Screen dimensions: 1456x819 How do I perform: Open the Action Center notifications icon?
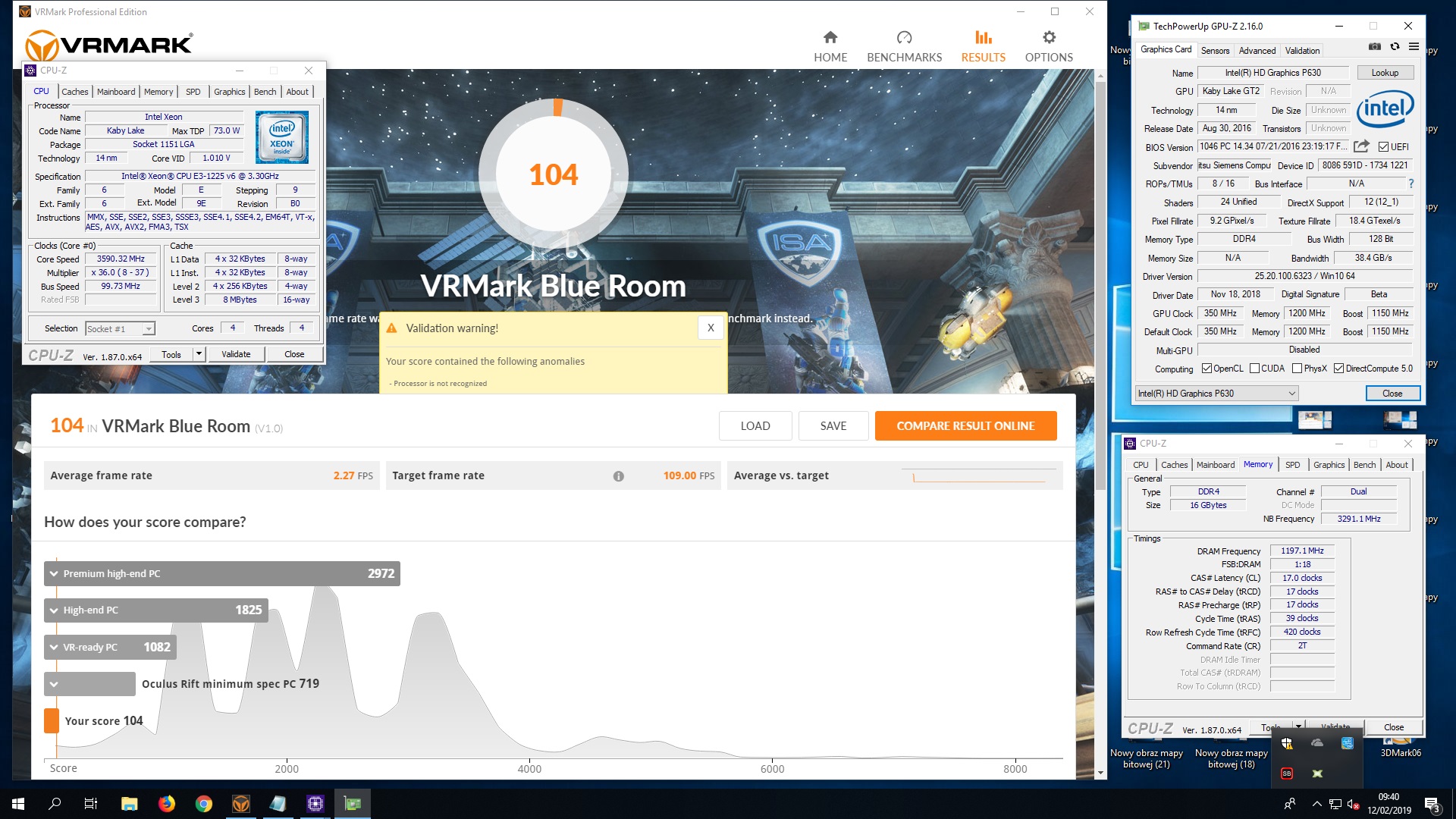(x=1432, y=804)
